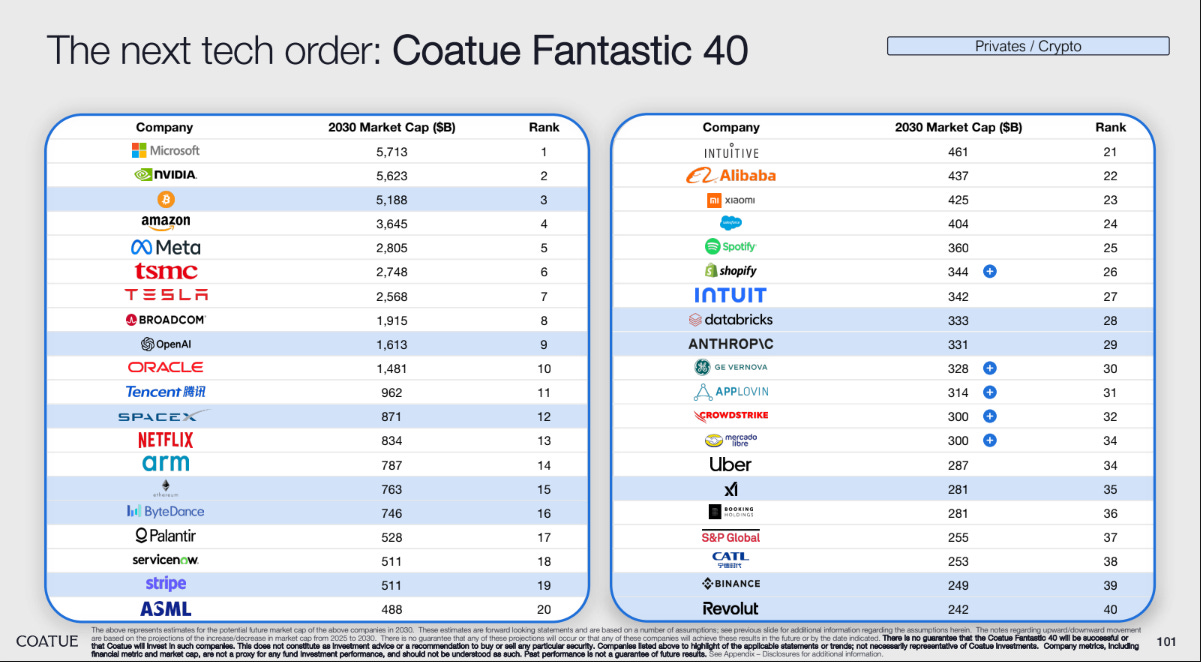Click the plus icon in GE Vernova row
The image size is (1201, 662).
pos(989,368)
